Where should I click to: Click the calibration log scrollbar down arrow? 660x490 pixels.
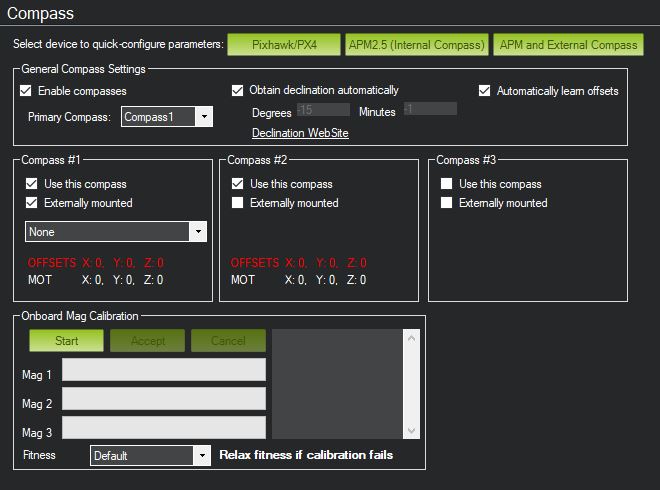coord(411,430)
